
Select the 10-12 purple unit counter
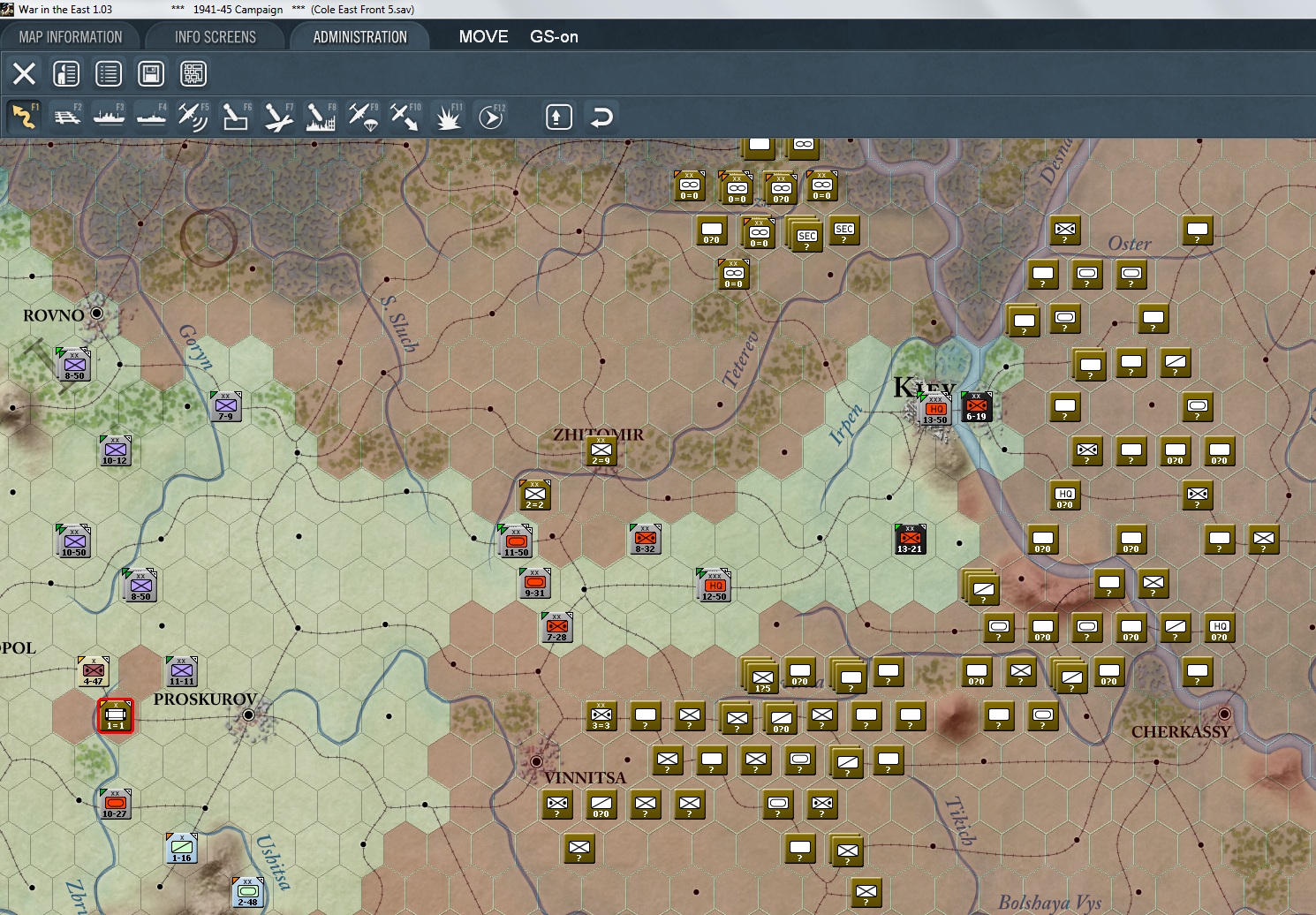click(x=115, y=450)
